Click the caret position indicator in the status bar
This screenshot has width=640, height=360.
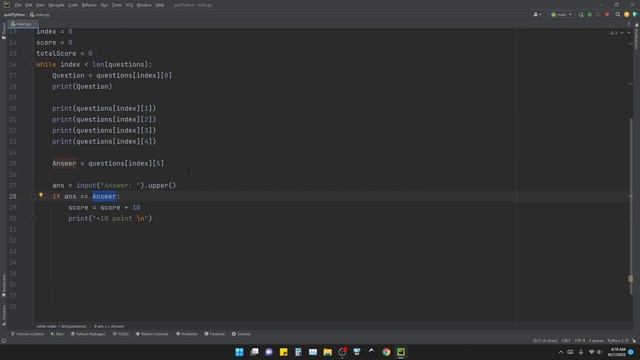click(x=545, y=340)
